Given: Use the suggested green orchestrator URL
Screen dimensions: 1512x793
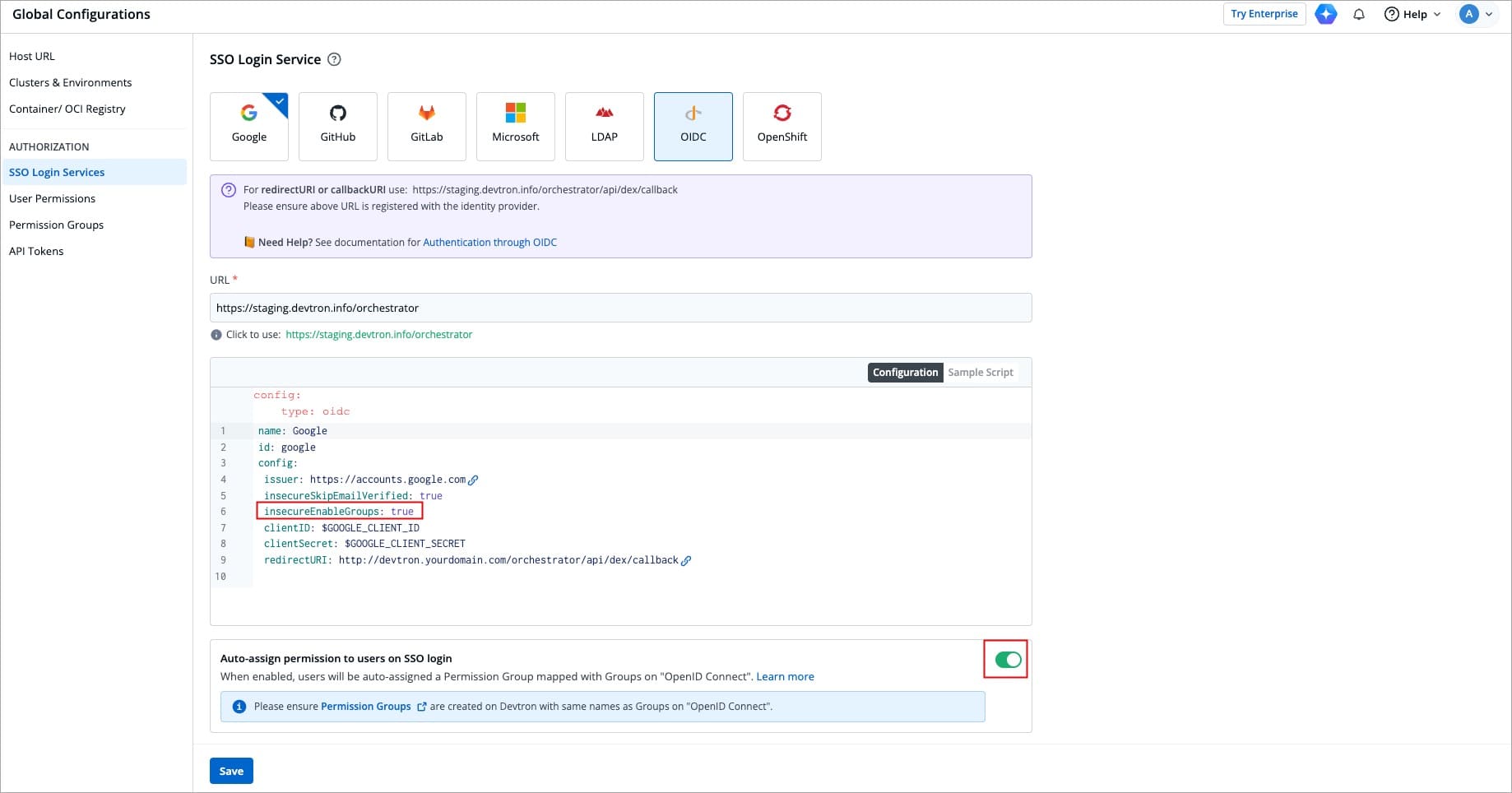Looking at the screenshot, I should click(x=378, y=335).
